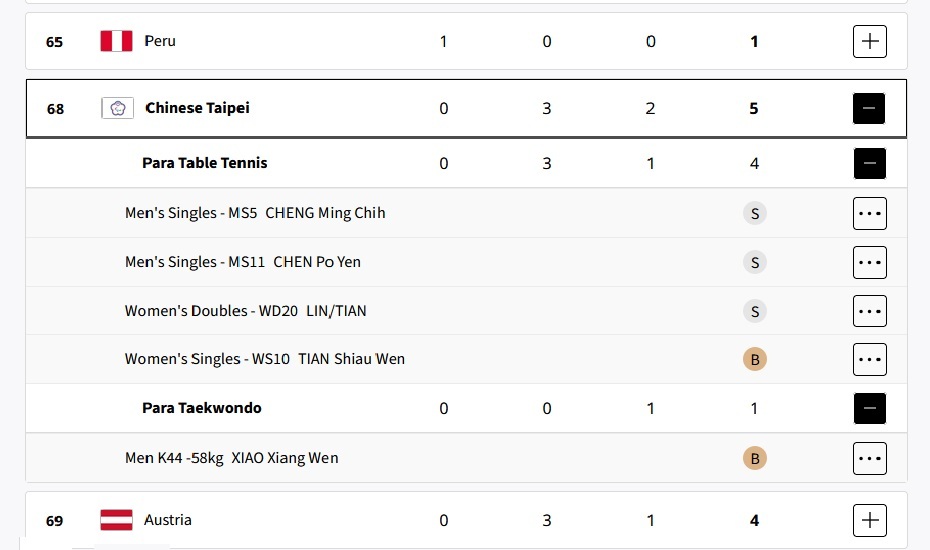Viewport: 930px width, 550px height.
Task: Open more options for TIAN Shiau Wen
Action: [870, 359]
